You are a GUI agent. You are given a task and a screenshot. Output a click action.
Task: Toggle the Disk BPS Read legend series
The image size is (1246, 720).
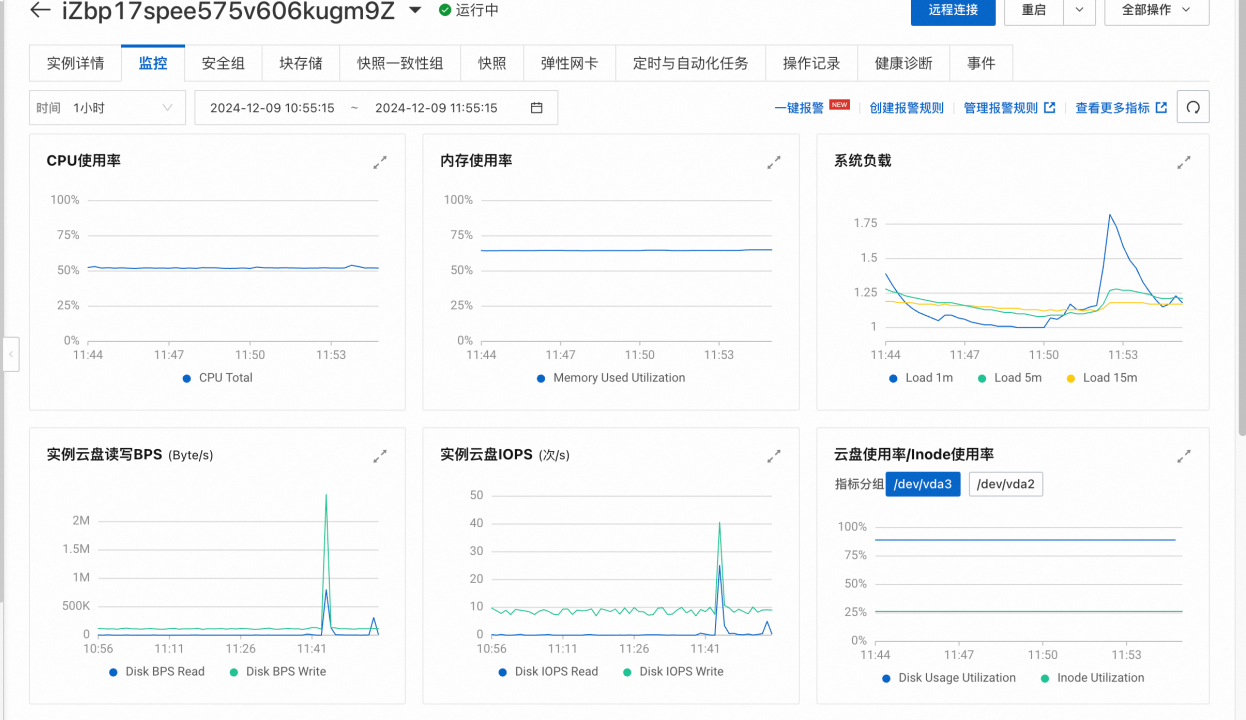tap(156, 672)
